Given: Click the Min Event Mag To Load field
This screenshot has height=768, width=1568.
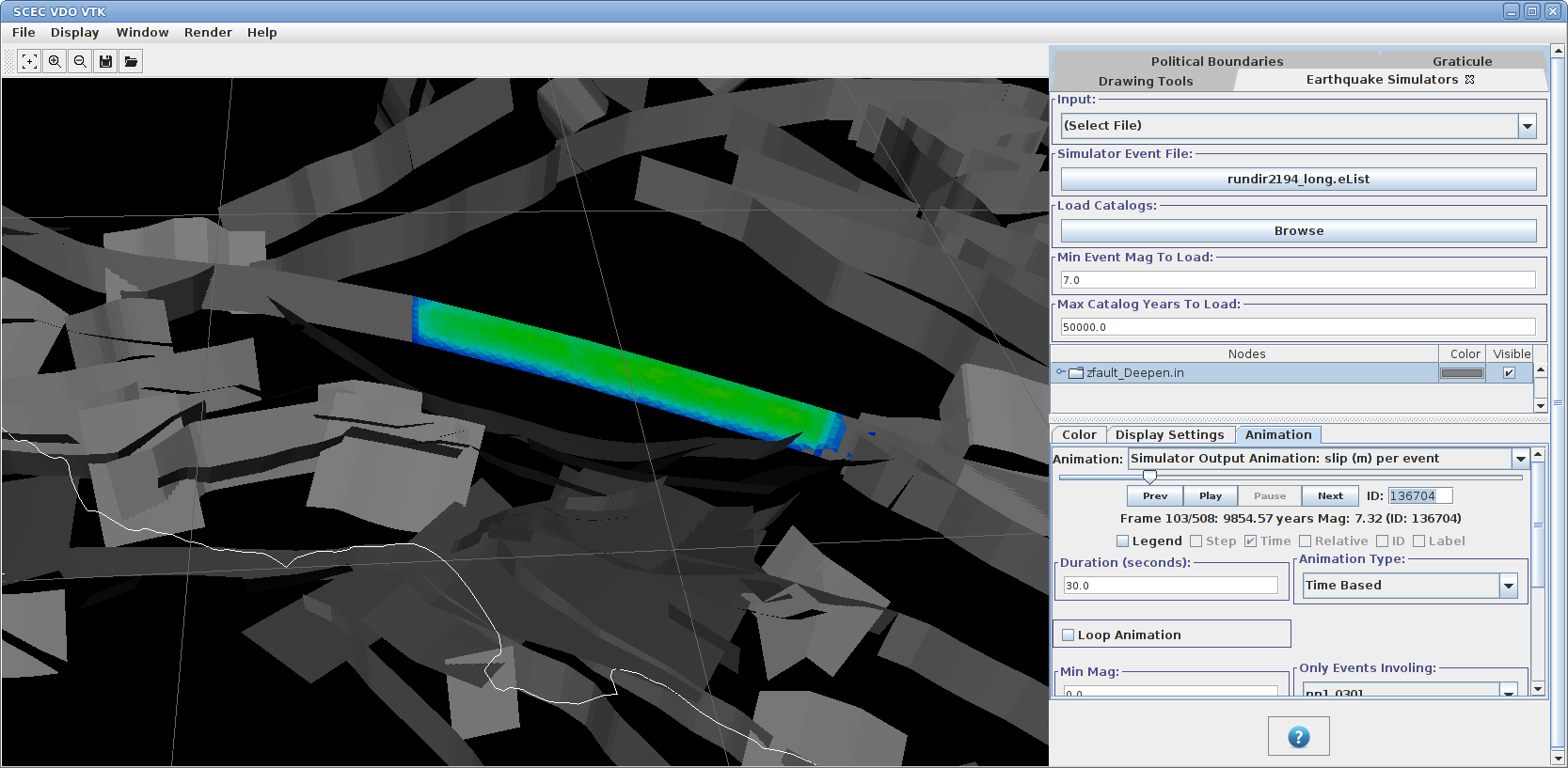Looking at the screenshot, I should click(x=1298, y=280).
